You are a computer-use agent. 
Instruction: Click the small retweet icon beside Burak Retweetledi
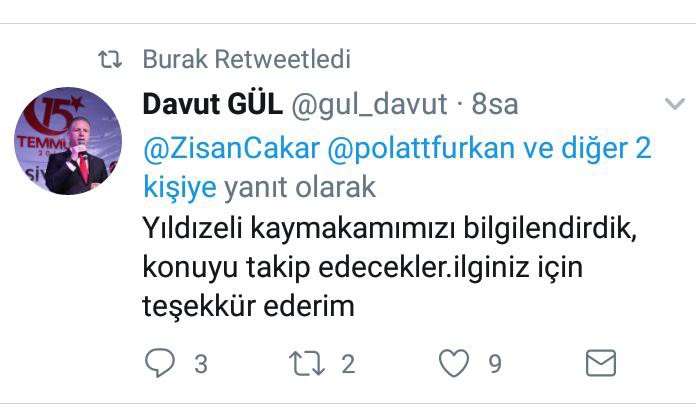(x=110, y=59)
